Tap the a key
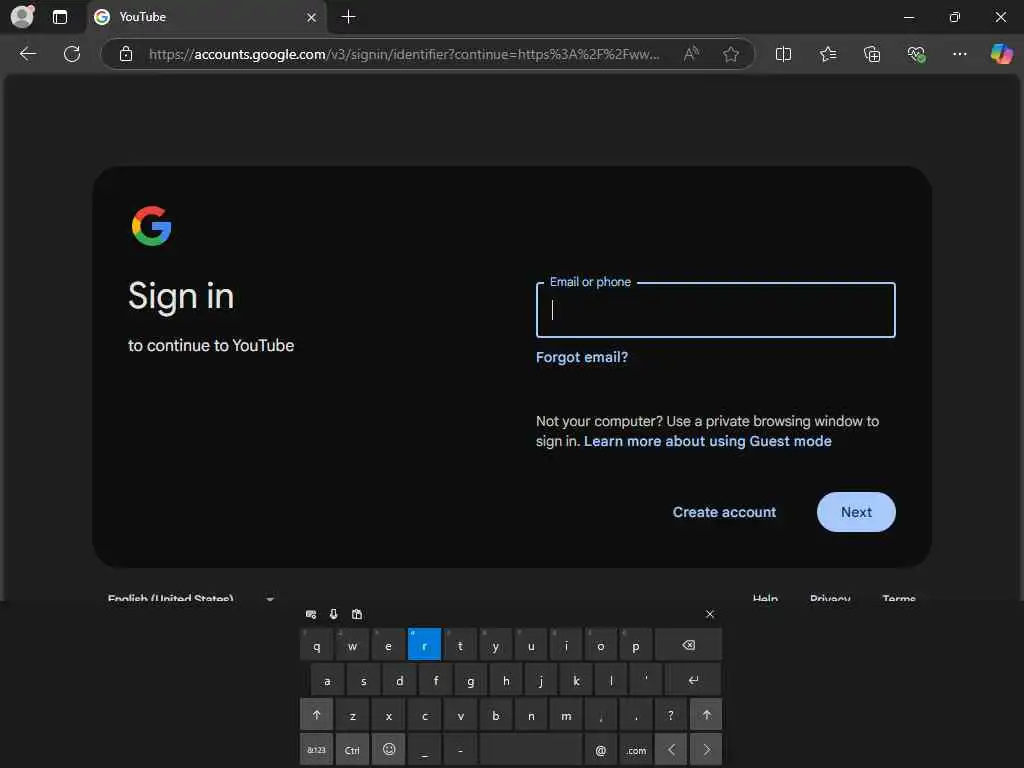The height and width of the screenshot is (768, 1024). [x=327, y=679]
